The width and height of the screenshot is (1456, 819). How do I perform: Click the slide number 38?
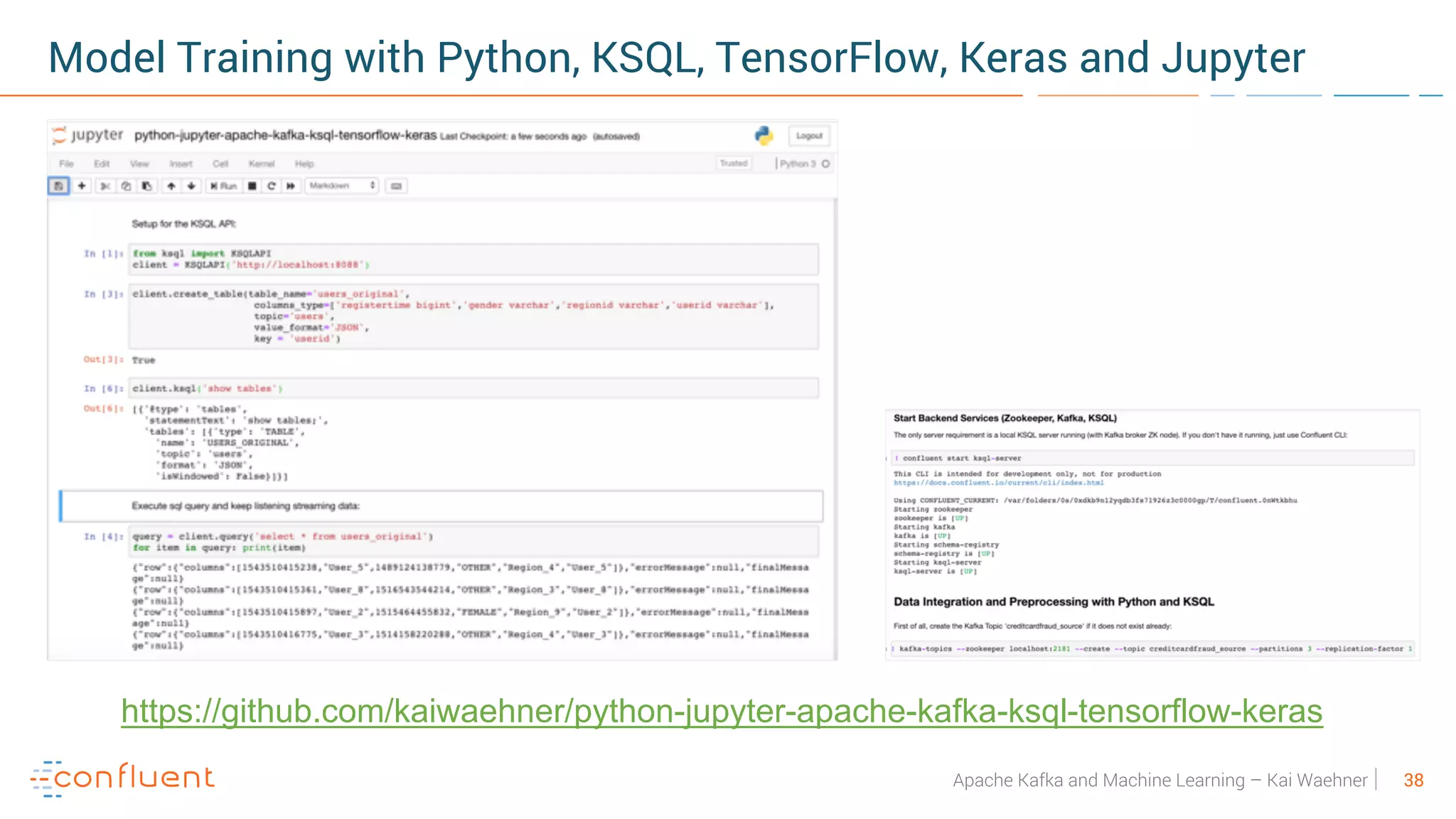(1413, 781)
